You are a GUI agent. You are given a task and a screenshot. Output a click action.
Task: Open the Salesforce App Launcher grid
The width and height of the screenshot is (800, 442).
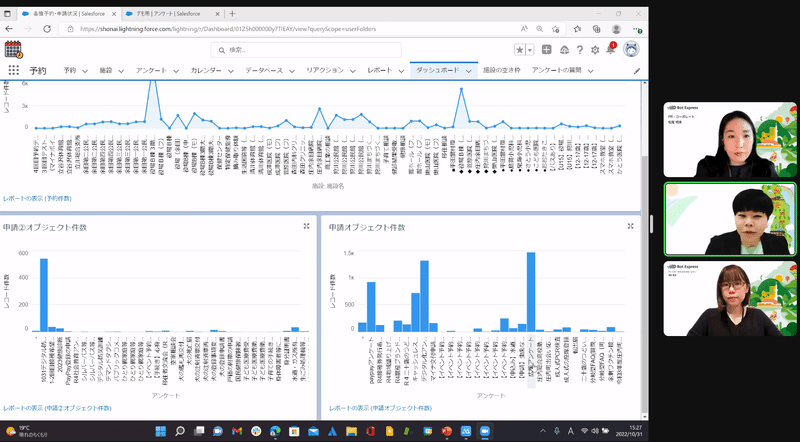tap(14, 70)
